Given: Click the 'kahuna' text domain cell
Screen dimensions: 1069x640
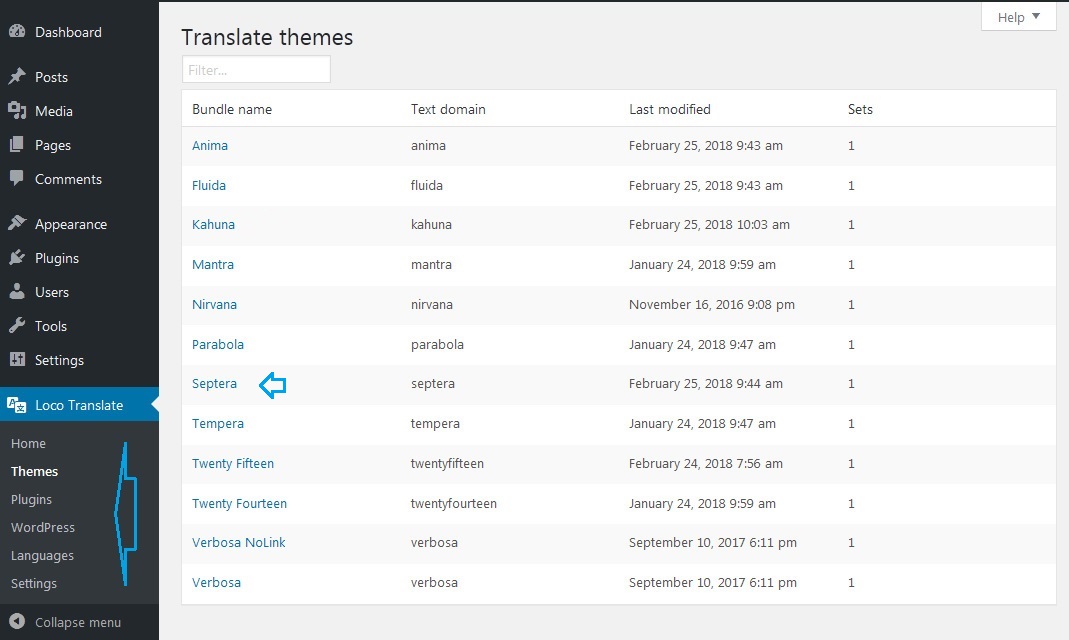Looking at the screenshot, I should (431, 224).
